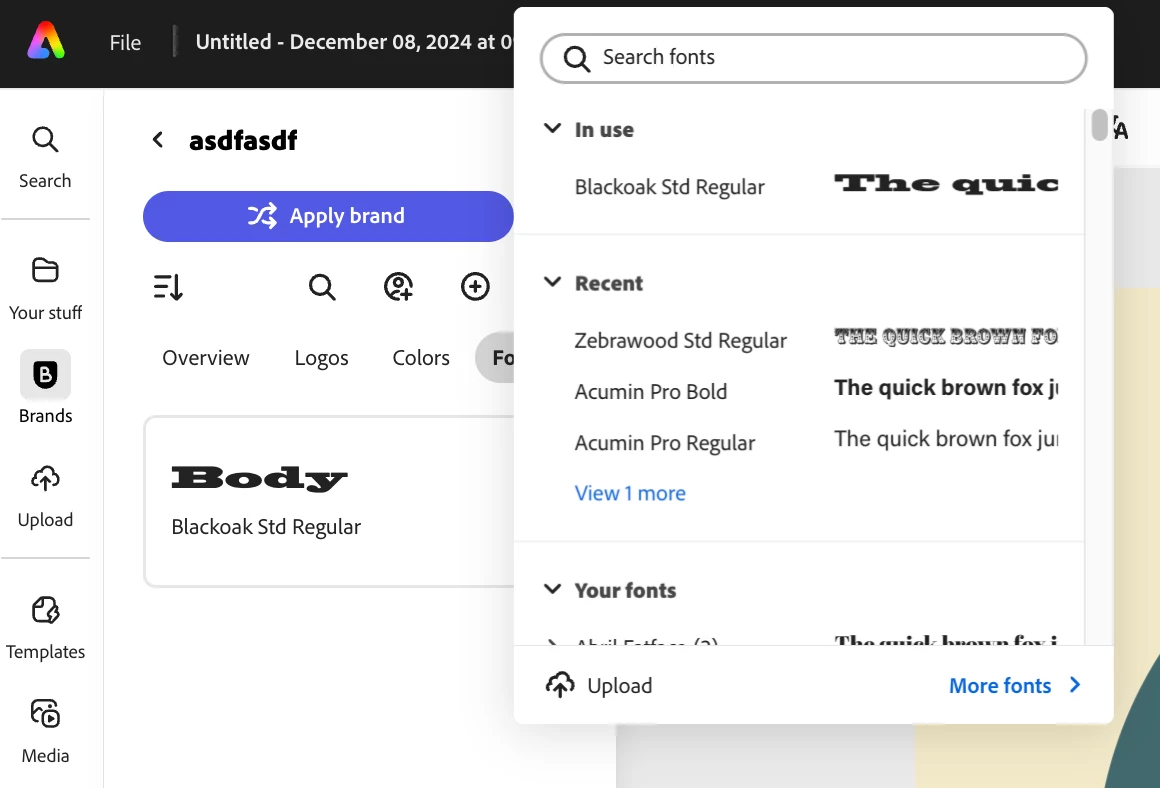Open Your stuff in the sidebar
Image resolution: width=1160 pixels, height=788 pixels.
coord(45,289)
